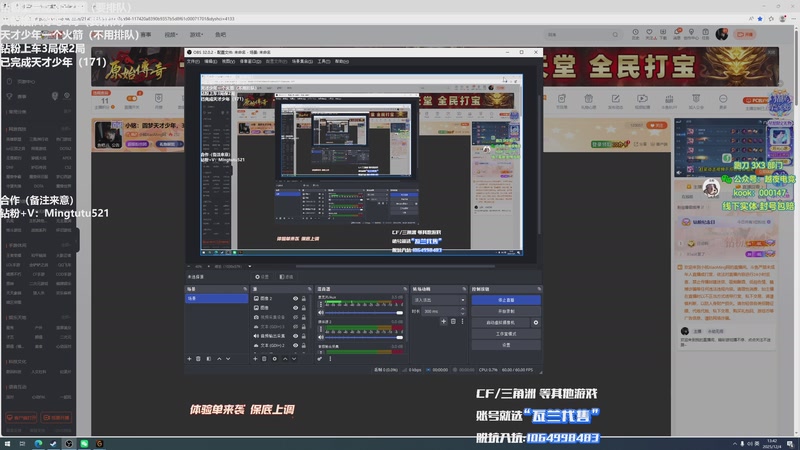Add a new scene in OBS scenes panel
The width and height of the screenshot is (800, 450).
(x=189, y=359)
